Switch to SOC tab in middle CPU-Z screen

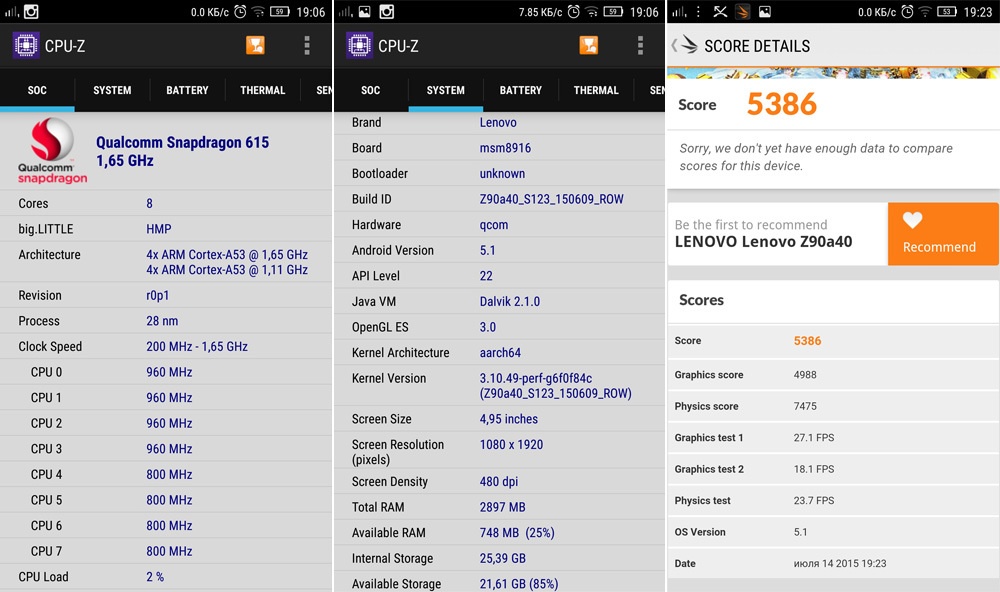click(x=371, y=90)
